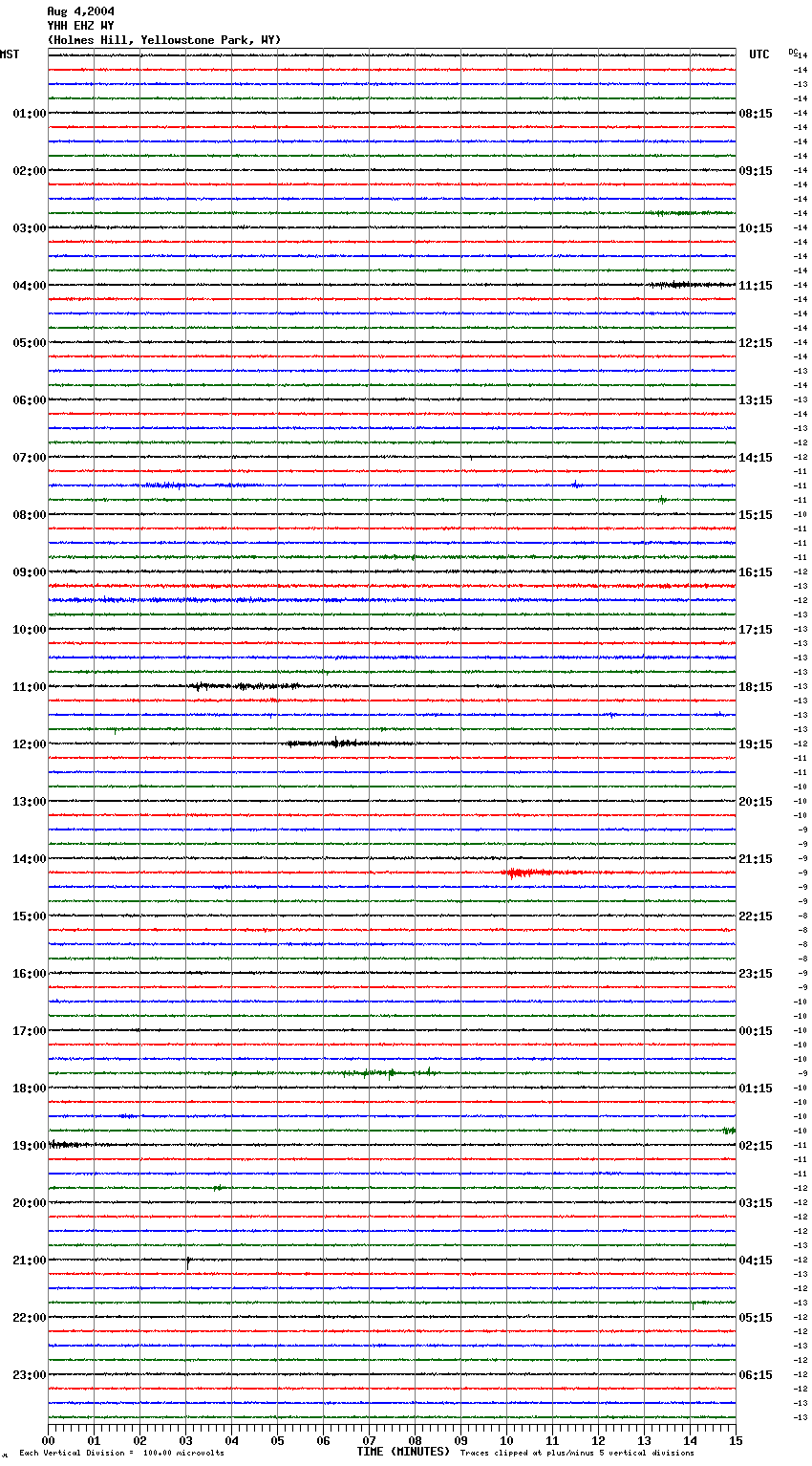The width and height of the screenshot is (812, 1466).
Task: Select the 14:00 MST time label
Action: (x=30, y=859)
